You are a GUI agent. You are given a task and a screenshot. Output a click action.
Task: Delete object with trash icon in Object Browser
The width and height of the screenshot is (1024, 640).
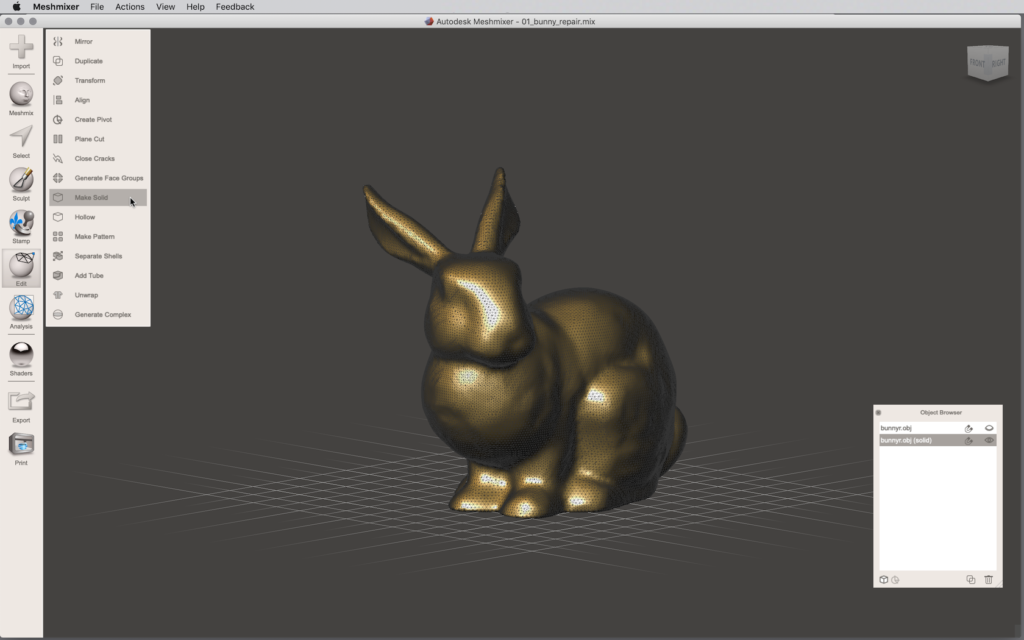988,579
